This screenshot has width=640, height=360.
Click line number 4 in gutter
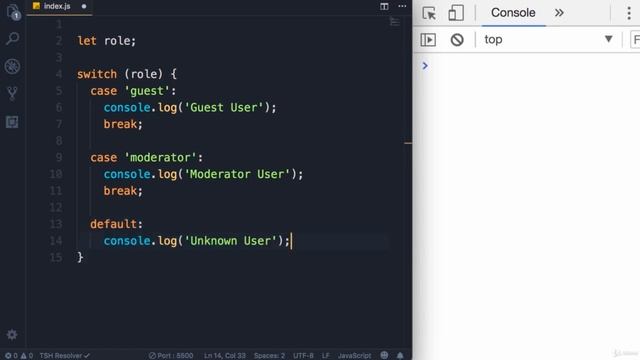[x=59, y=74]
